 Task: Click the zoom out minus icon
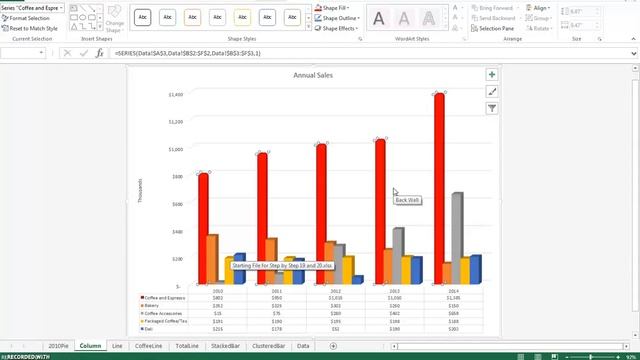(x=567, y=357)
